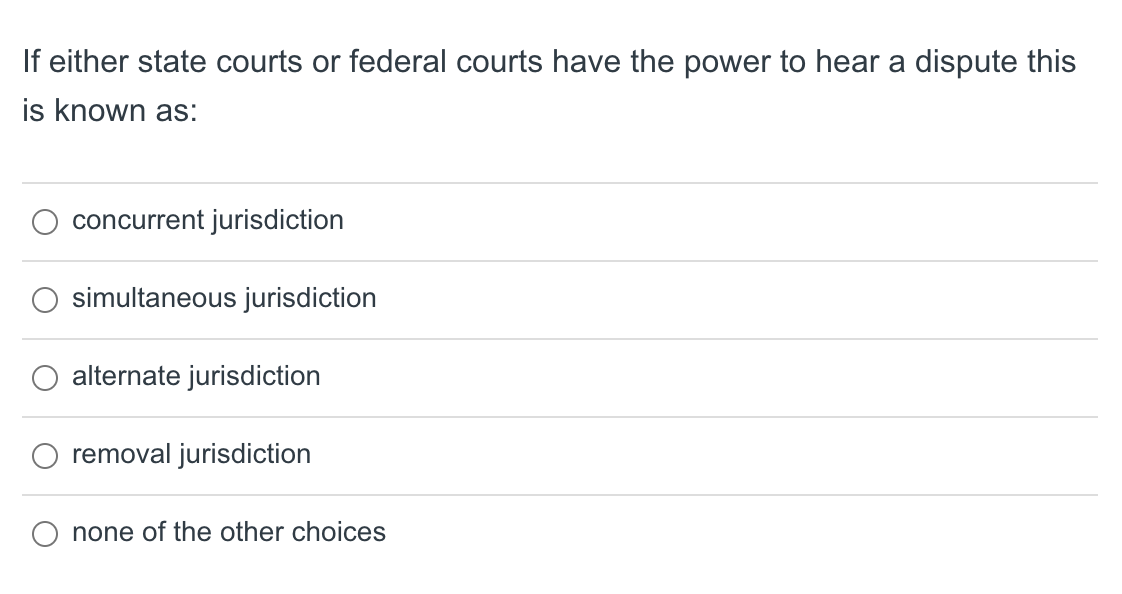The height and width of the screenshot is (594, 1122).
Task: Click the "concurrent jurisdiction" answer label
Action: (208, 220)
